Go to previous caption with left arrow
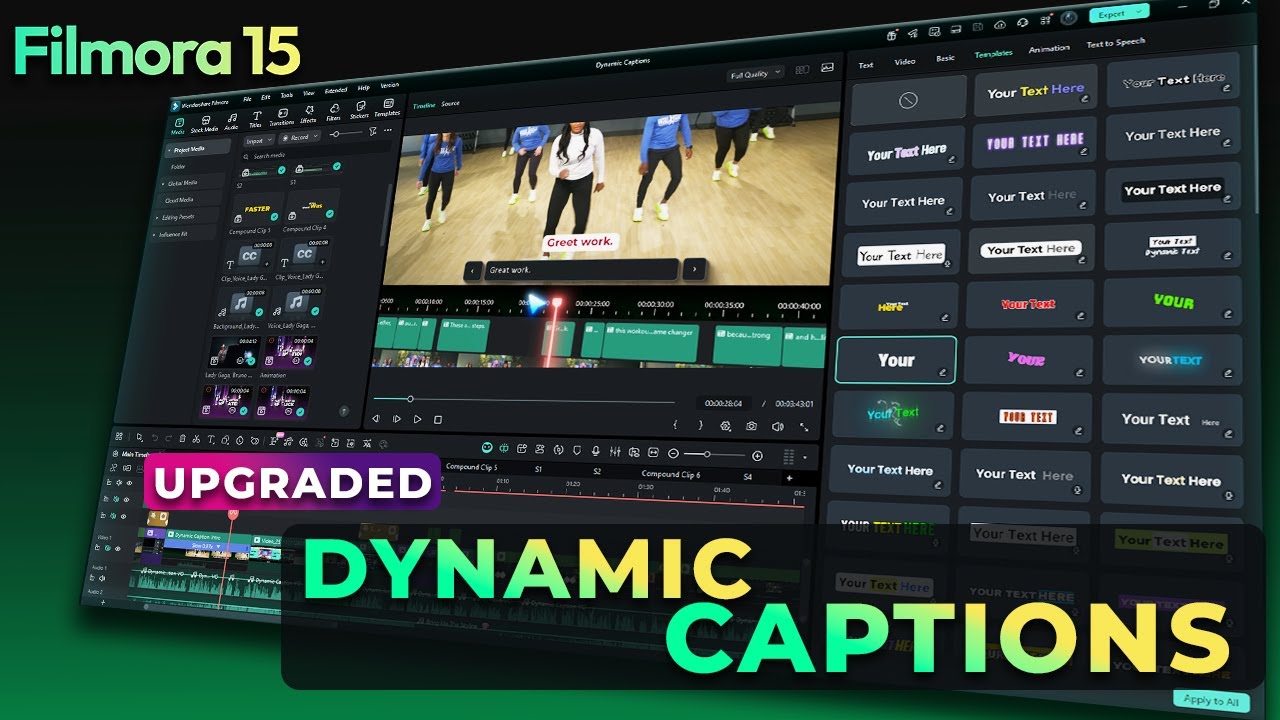 pos(473,270)
